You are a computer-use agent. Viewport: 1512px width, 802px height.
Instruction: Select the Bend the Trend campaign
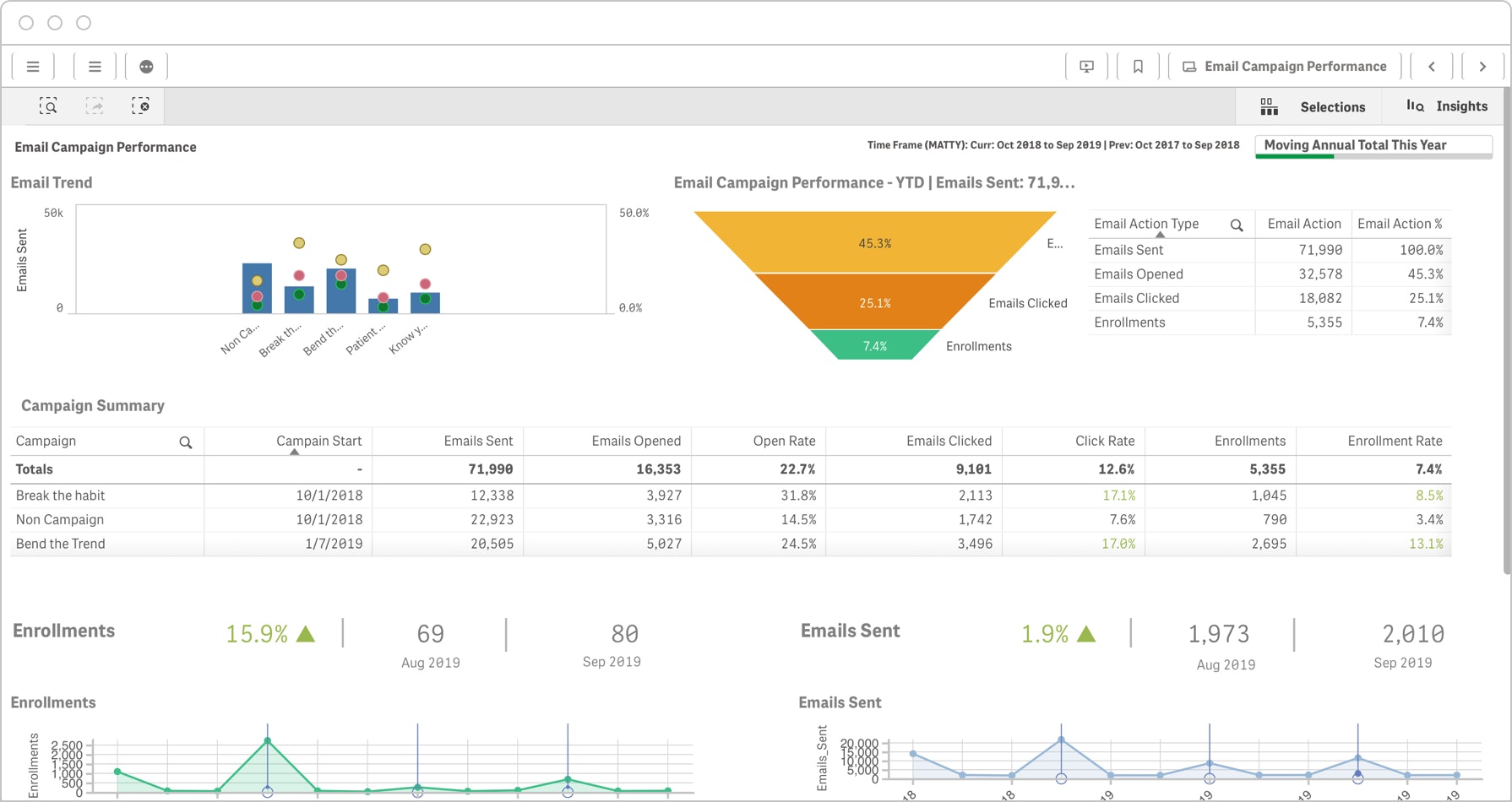(731, 544)
